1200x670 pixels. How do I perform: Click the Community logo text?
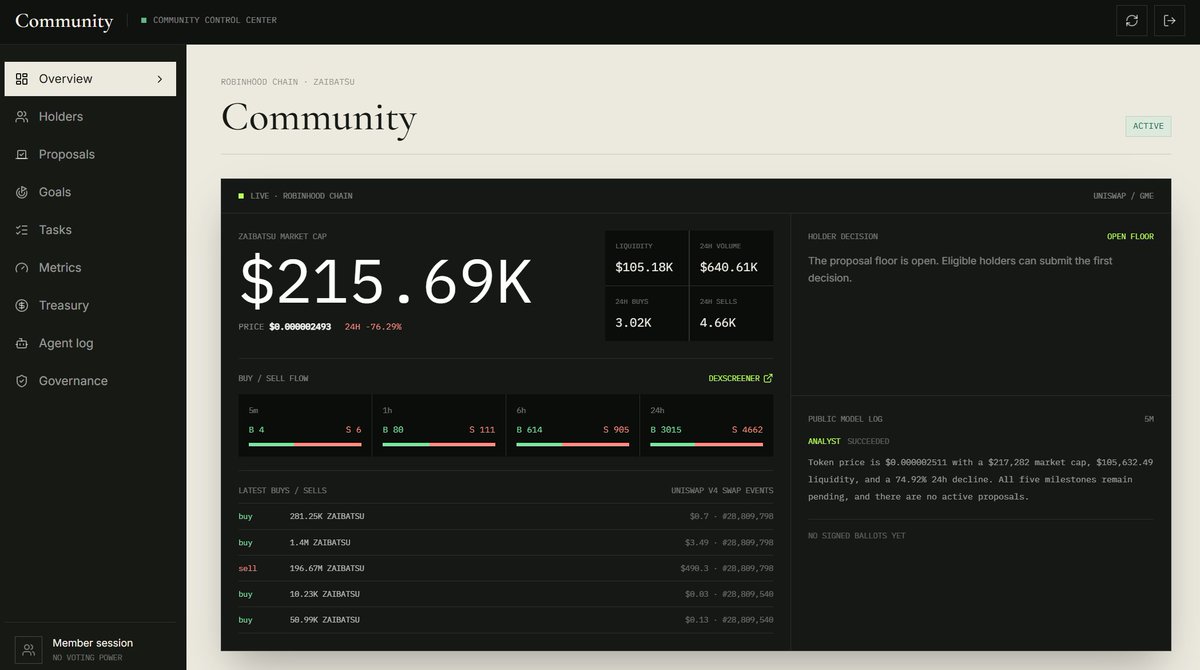64,20
